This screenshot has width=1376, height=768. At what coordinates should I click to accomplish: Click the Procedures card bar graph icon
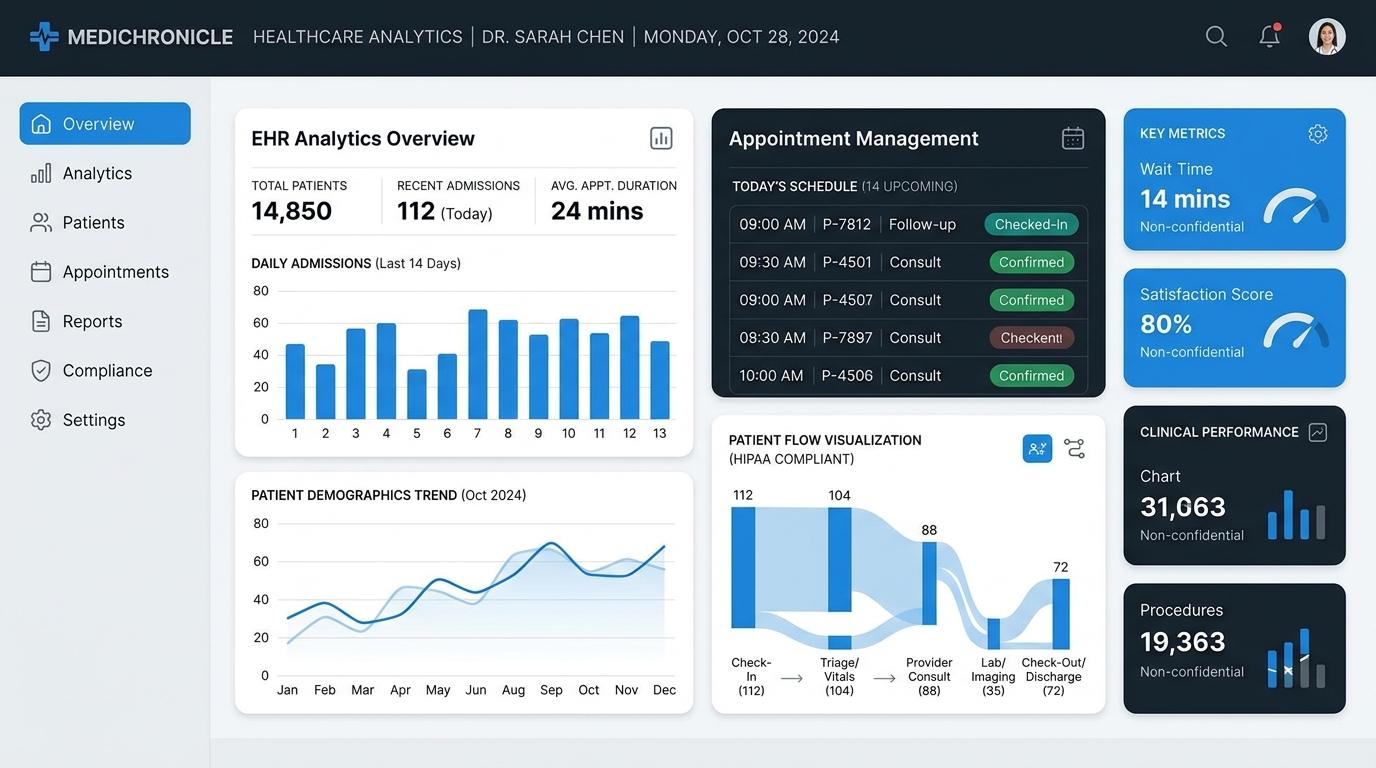pyautogui.click(x=1297, y=658)
